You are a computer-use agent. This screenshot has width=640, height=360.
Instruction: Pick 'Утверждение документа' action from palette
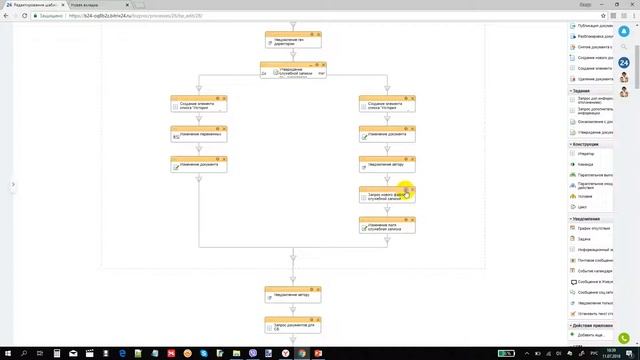pyautogui.click(x=591, y=132)
